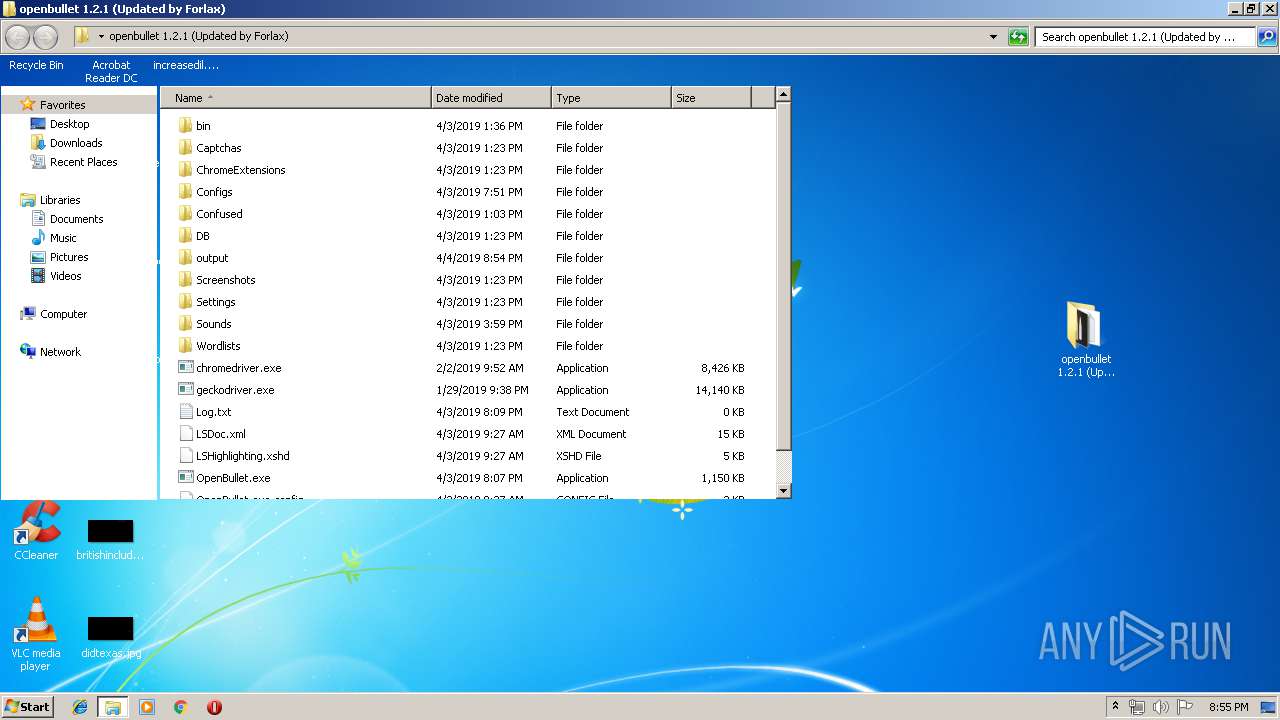Select the Settings folder icon
The height and width of the screenshot is (720, 1280).
pyautogui.click(x=185, y=302)
